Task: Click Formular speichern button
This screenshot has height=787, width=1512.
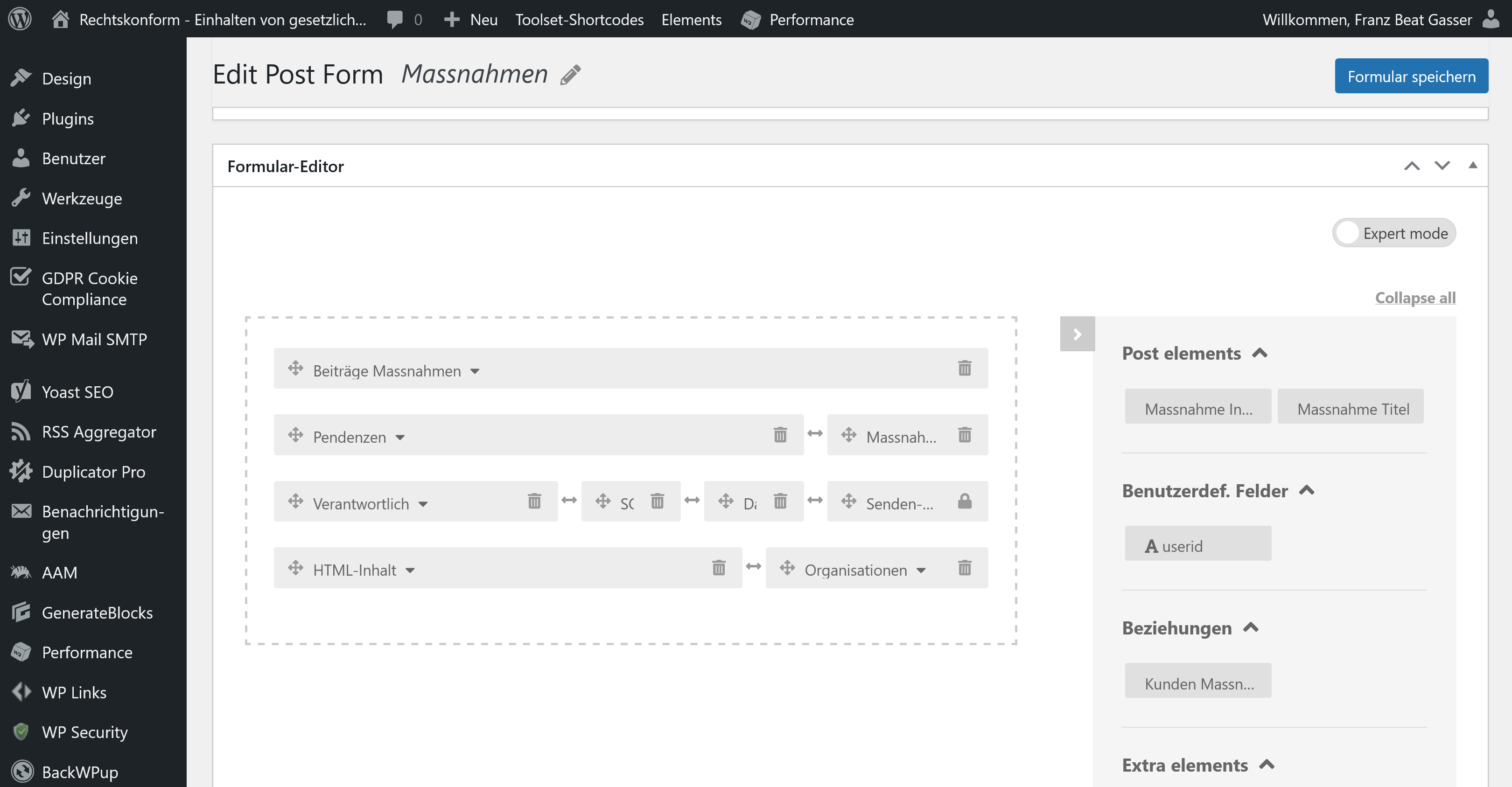Action: coord(1411,76)
